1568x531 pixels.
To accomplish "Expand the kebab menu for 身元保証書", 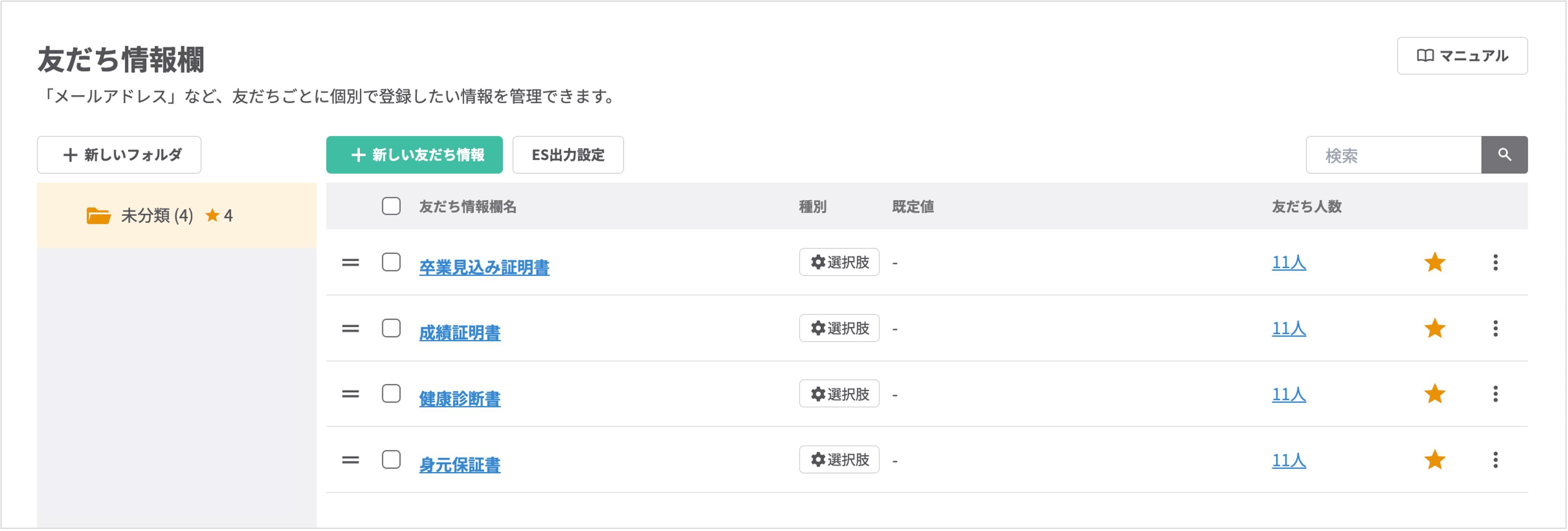I will point(1495,460).
